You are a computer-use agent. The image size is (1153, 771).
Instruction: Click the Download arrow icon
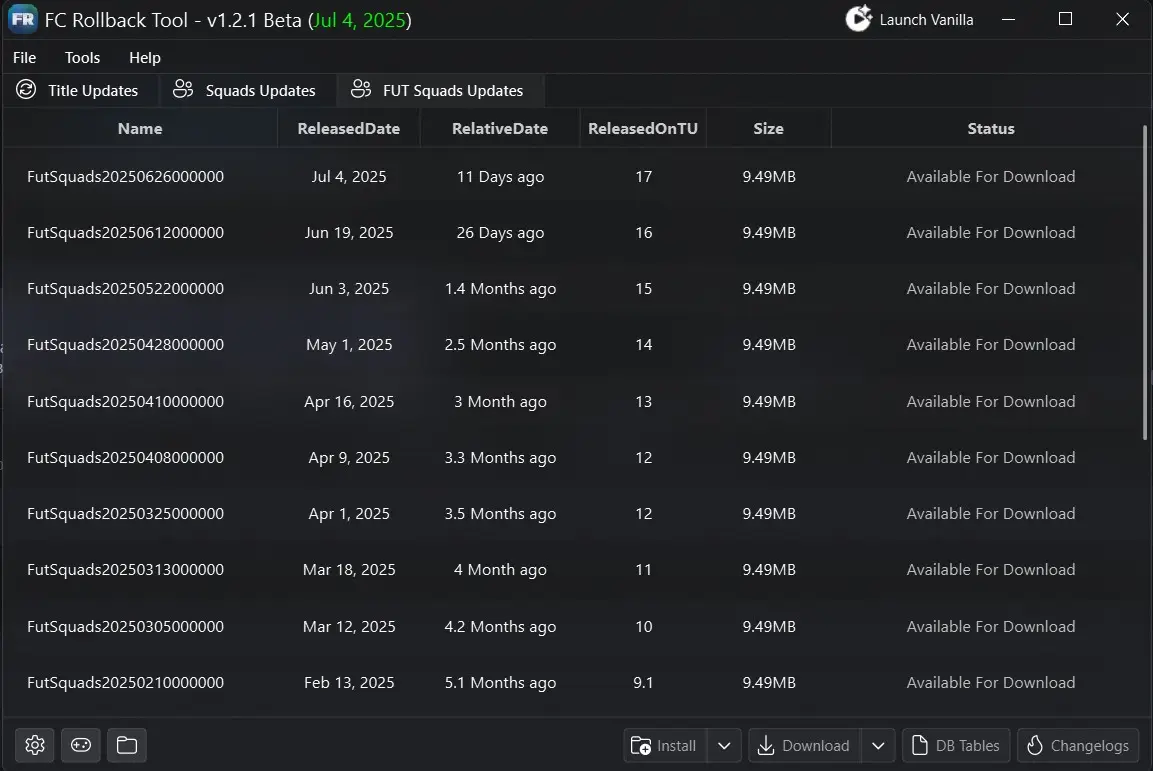tap(765, 746)
